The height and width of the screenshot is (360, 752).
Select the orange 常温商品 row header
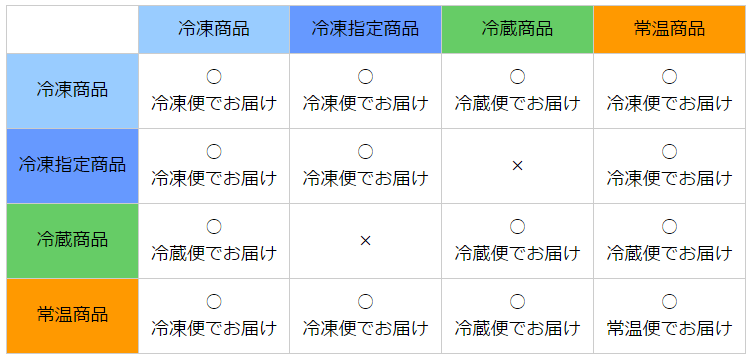pos(72,316)
